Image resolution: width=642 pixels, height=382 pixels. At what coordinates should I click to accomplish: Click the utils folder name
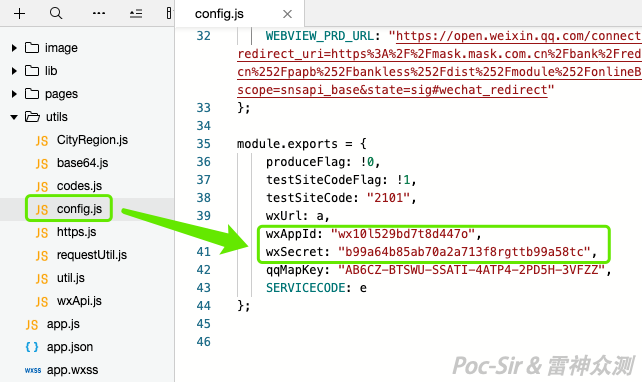point(57,117)
